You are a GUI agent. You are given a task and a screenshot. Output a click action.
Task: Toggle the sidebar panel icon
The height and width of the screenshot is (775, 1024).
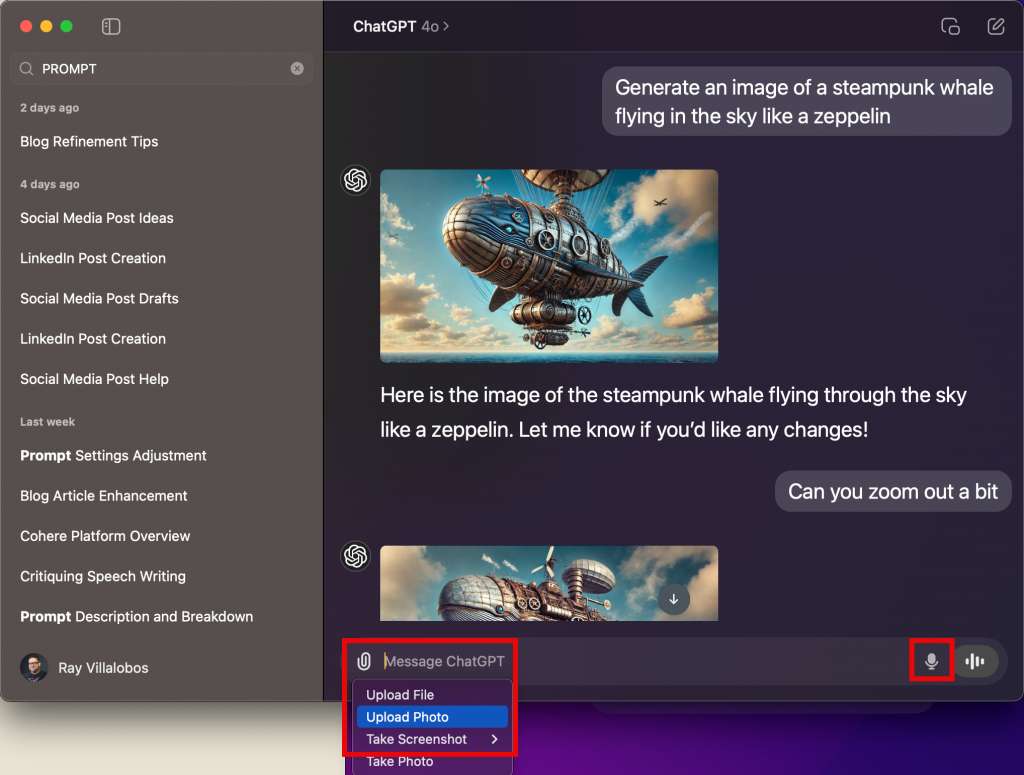coord(111,27)
